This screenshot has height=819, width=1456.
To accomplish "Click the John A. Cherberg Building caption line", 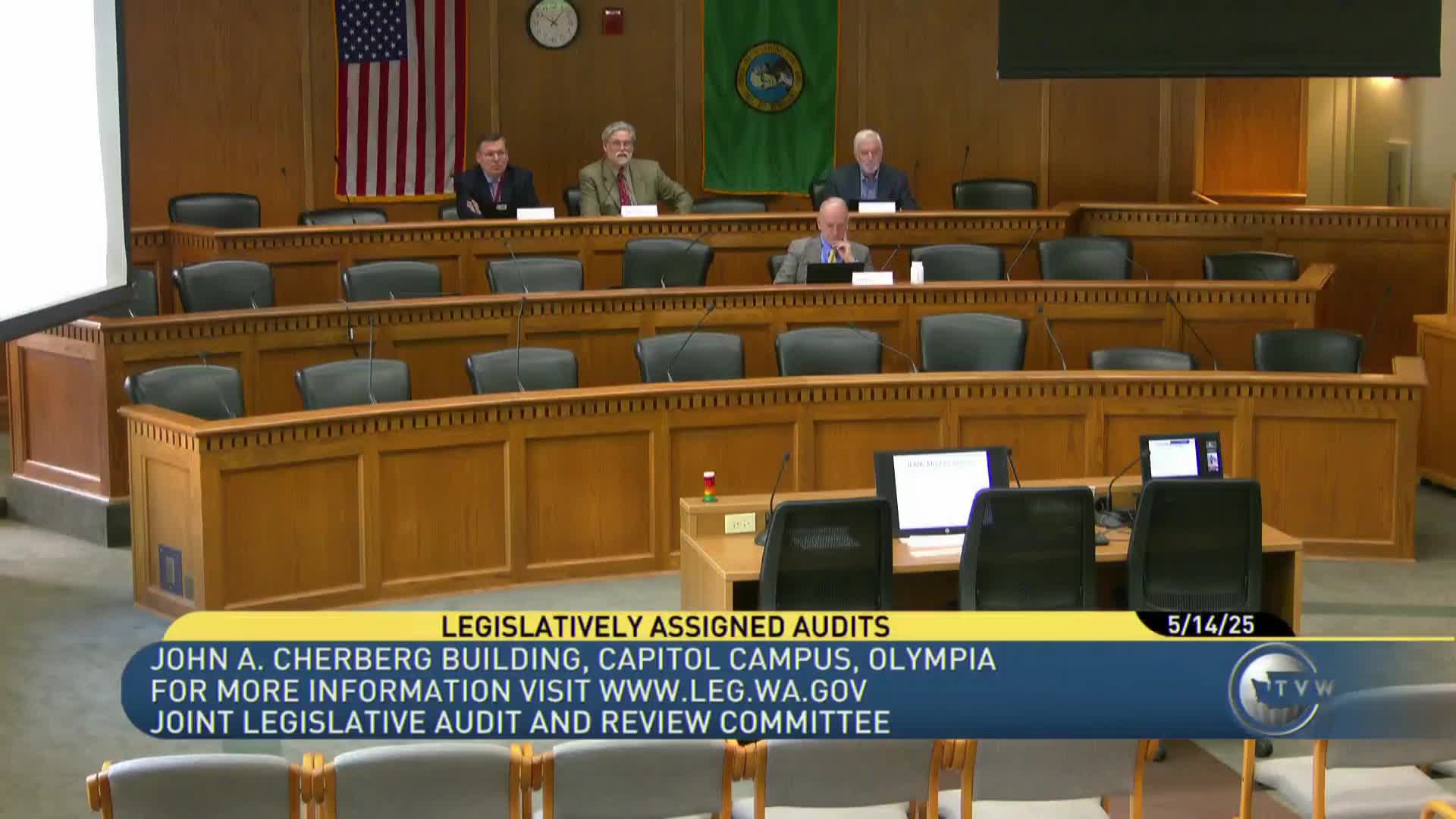I will (573, 659).
